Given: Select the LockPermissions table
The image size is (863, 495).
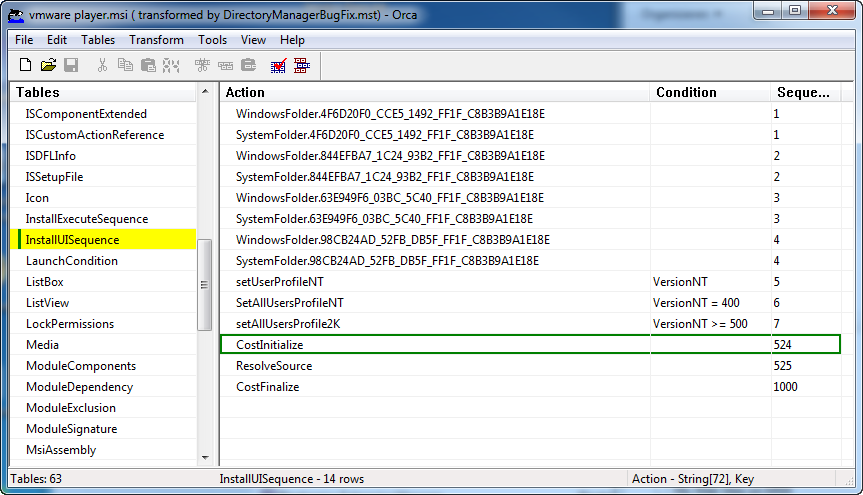Looking at the screenshot, I should tap(70, 324).
